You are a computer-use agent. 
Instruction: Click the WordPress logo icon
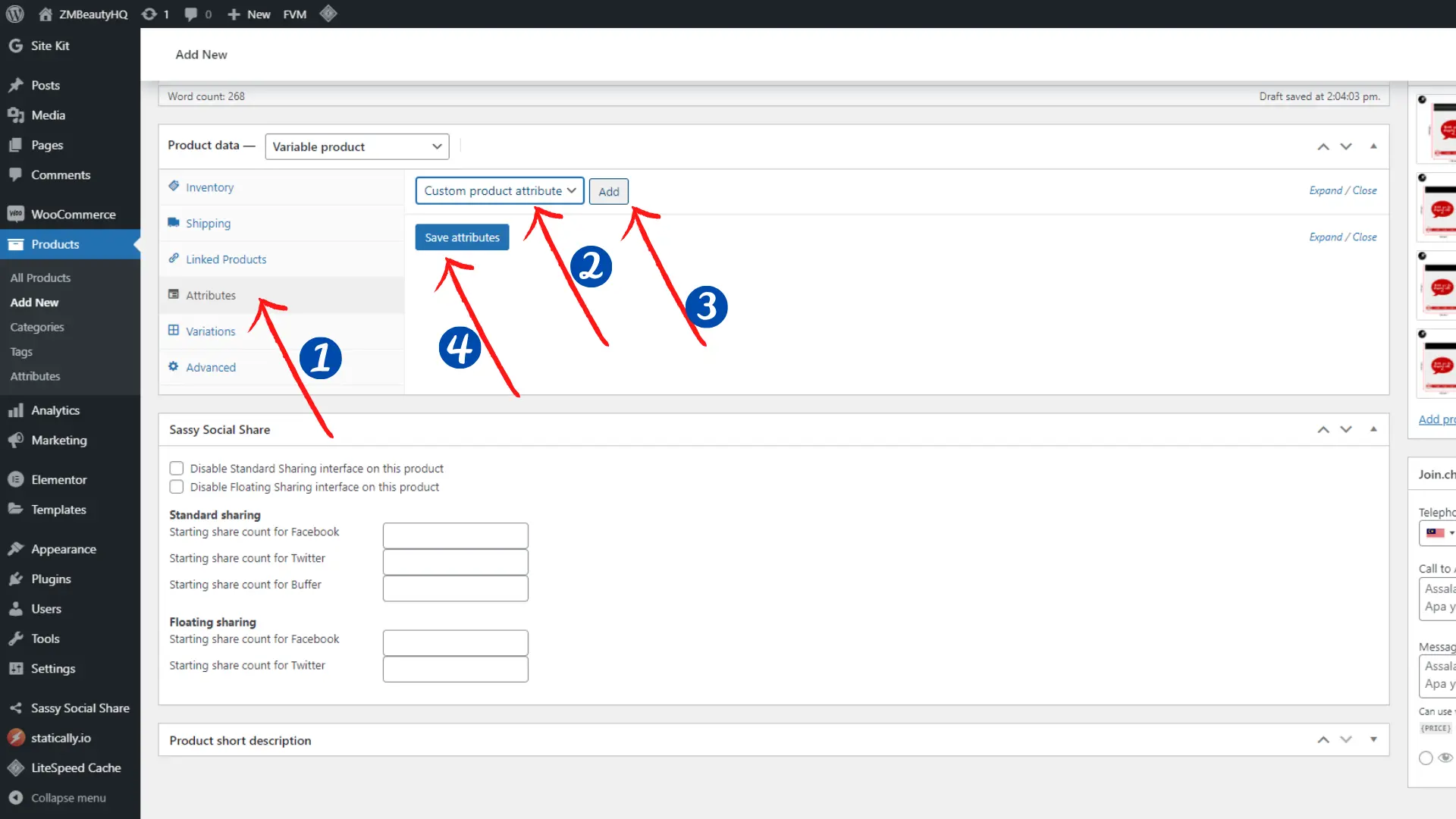[15, 14]
